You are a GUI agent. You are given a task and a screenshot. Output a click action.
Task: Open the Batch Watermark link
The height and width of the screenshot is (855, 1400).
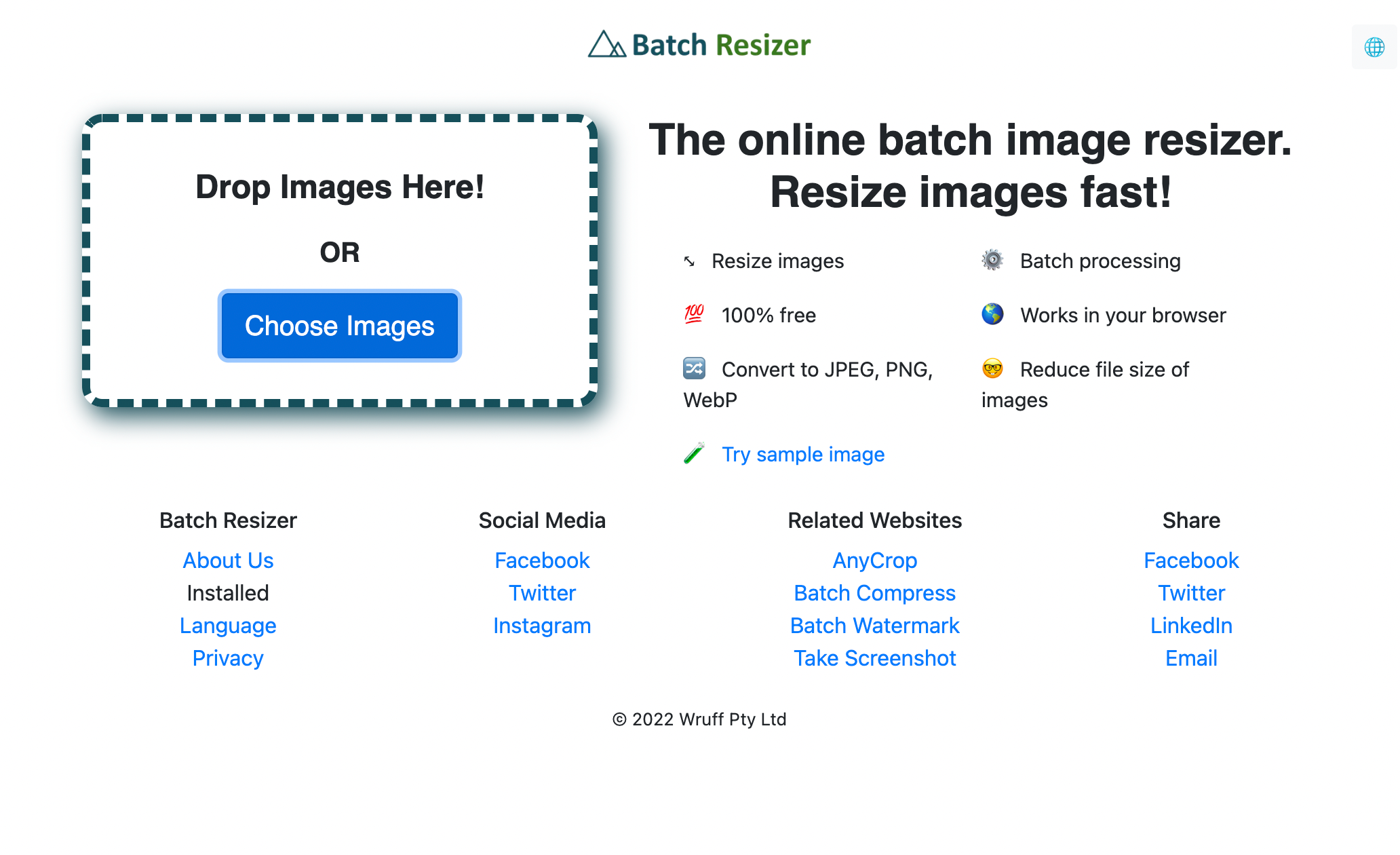[x=875, y=626]
